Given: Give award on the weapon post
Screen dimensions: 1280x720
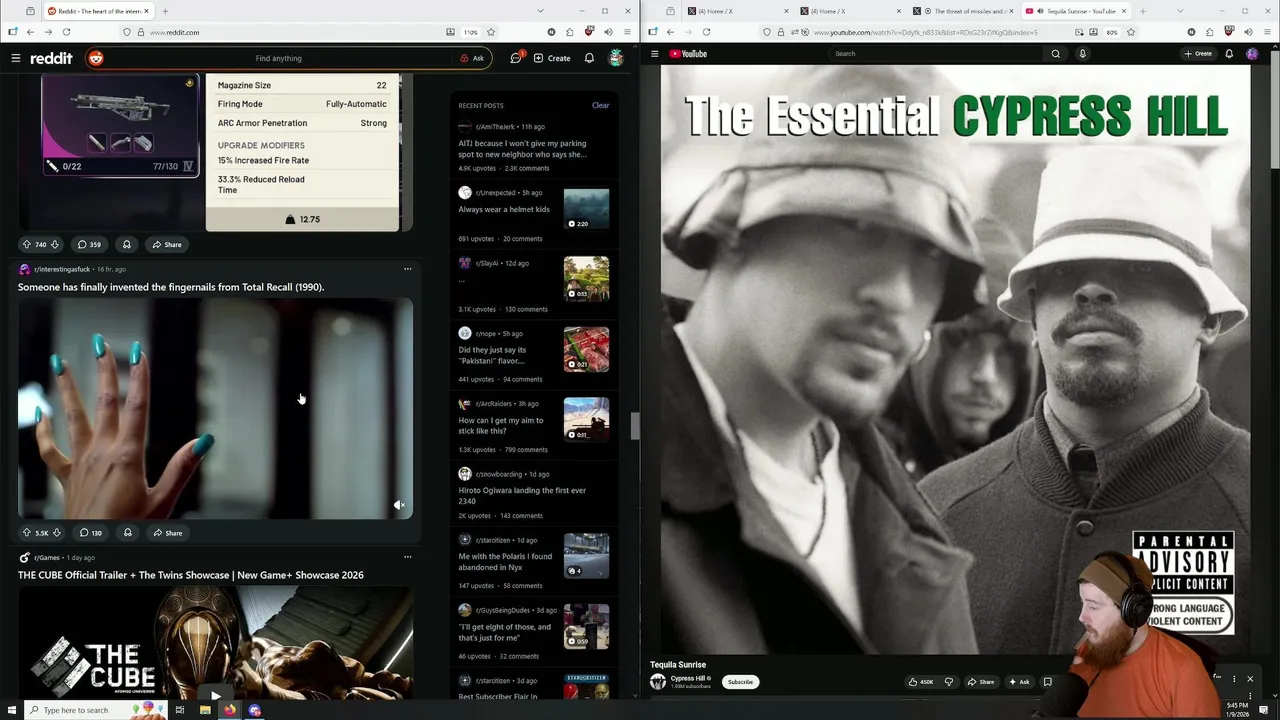Looking at the screenshot, I should [x=126, y=244].
